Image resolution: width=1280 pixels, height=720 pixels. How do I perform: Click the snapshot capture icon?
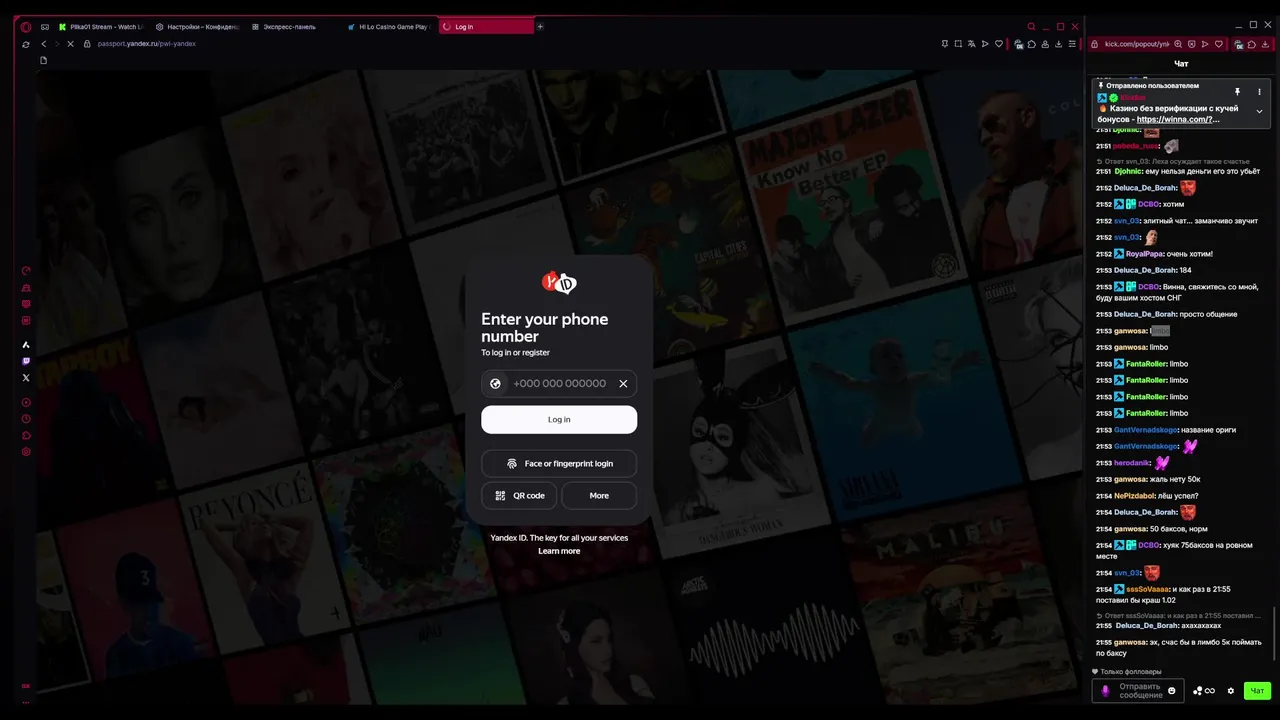[958, 44]
